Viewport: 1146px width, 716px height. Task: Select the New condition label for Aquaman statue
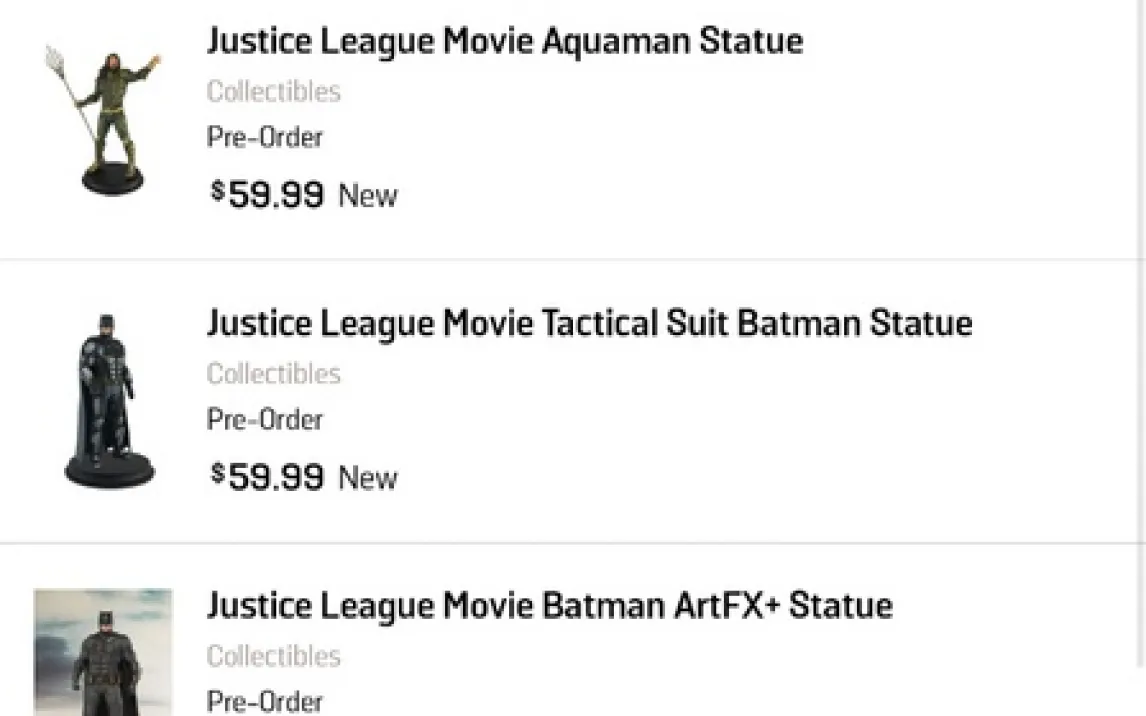click(368, 195)
